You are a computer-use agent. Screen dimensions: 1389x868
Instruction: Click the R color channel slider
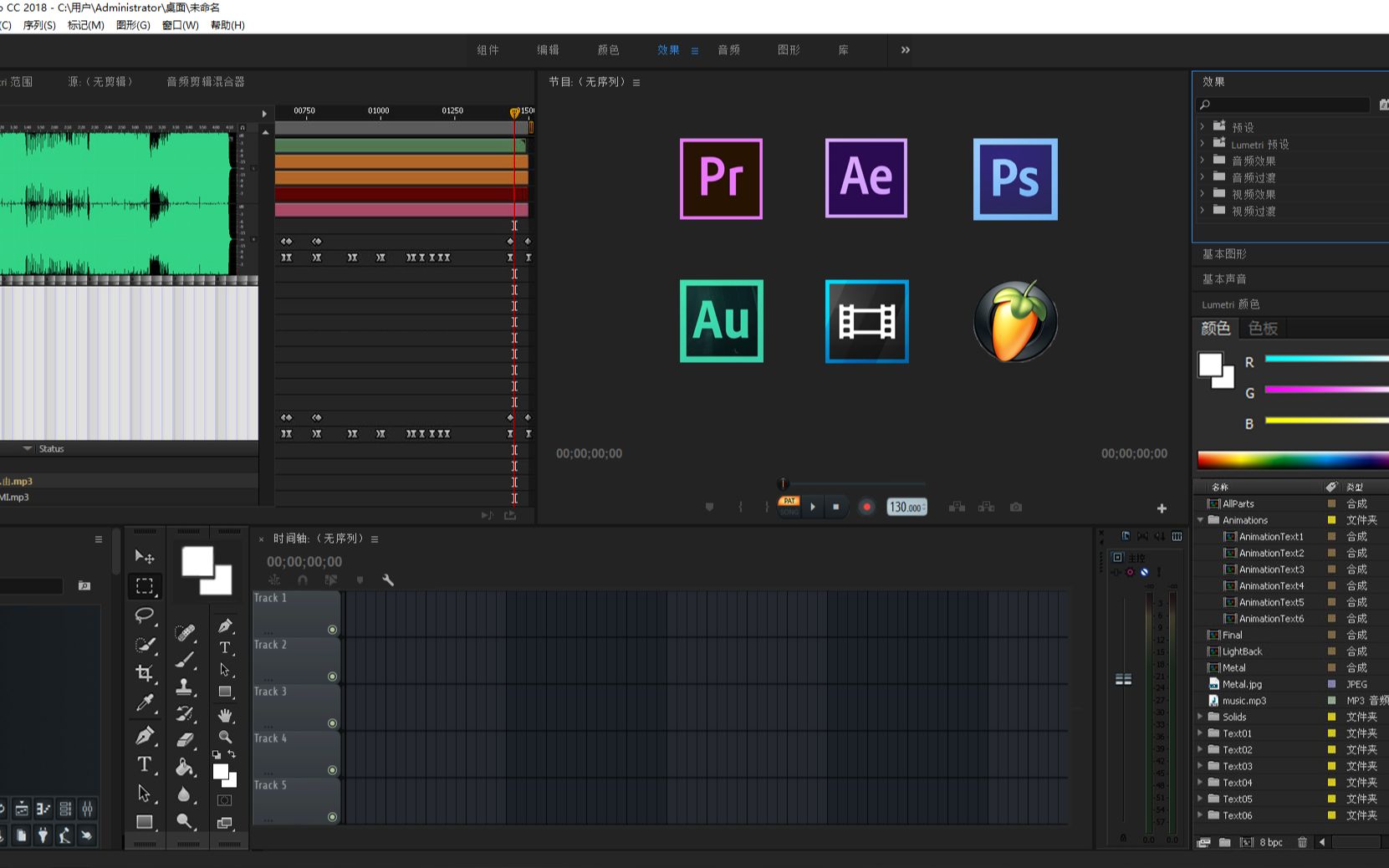1327,359
